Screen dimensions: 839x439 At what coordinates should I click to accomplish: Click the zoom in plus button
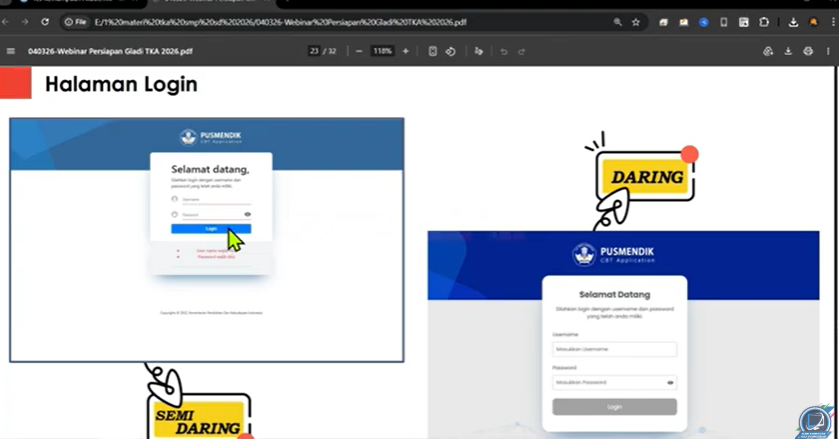(x=405, y=51)
